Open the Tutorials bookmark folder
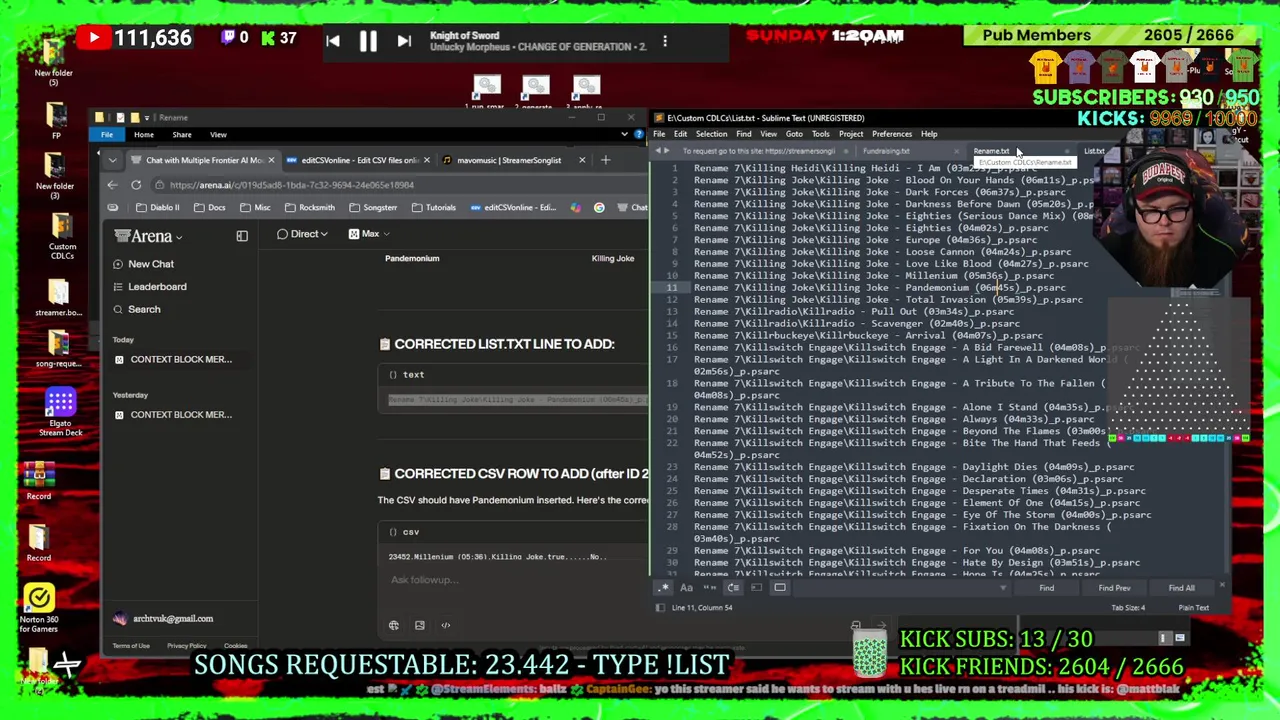 [x=434, y=207]
